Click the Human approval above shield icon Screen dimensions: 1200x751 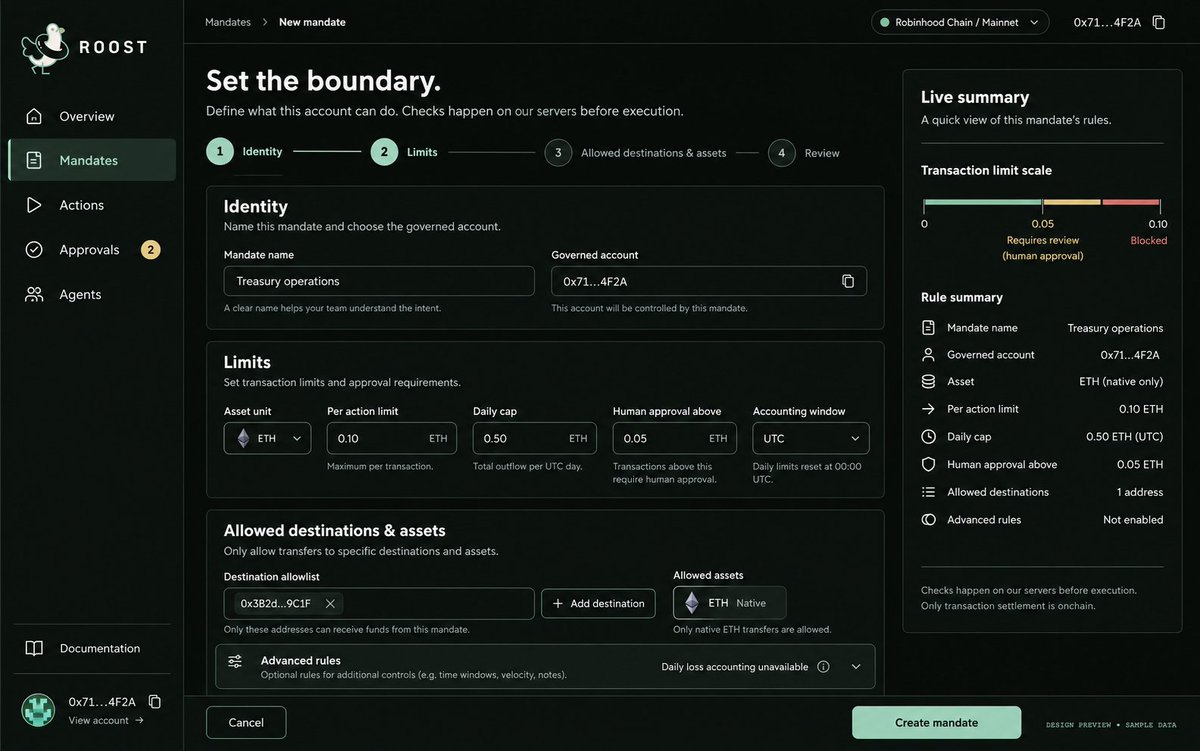pyautogui.click(x=928, y=464)
